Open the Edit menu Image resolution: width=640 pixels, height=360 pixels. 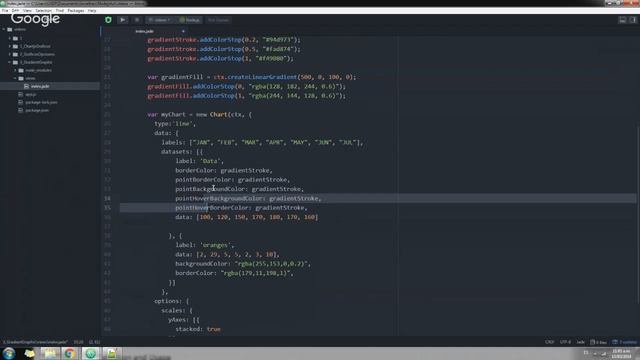pos(16,11)
